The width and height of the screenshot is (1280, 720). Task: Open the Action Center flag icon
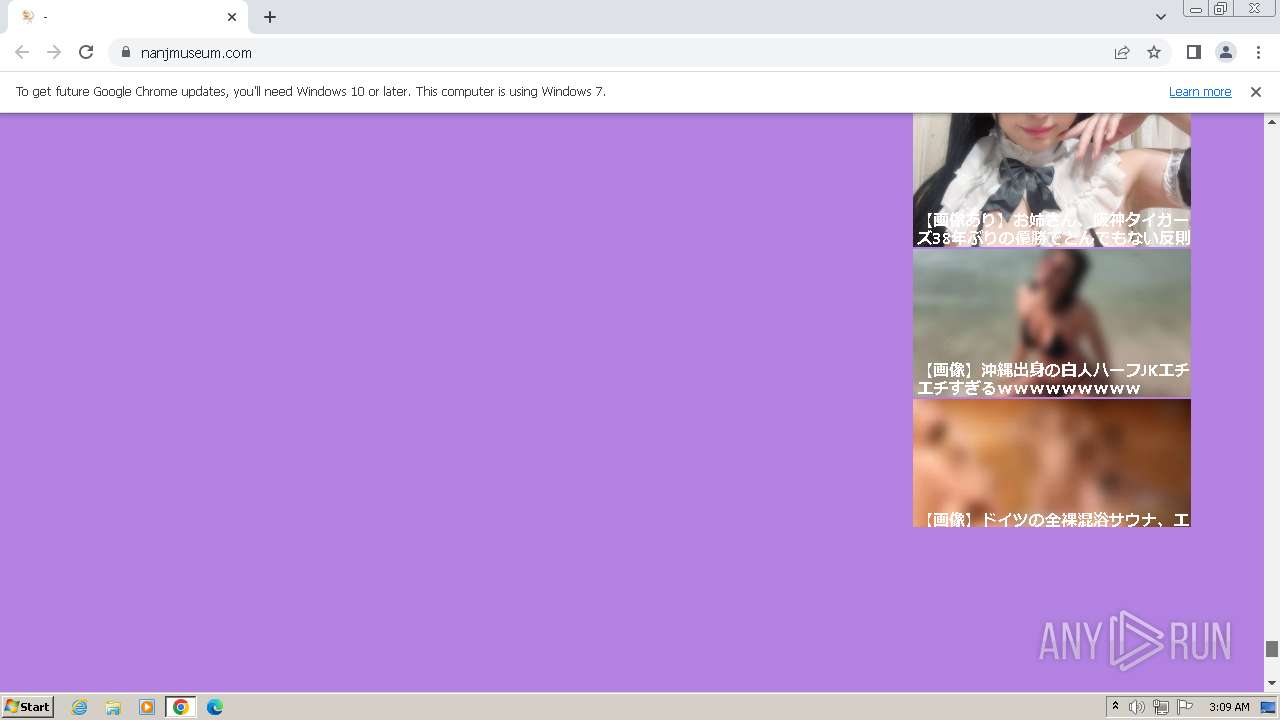(1185, 707)
